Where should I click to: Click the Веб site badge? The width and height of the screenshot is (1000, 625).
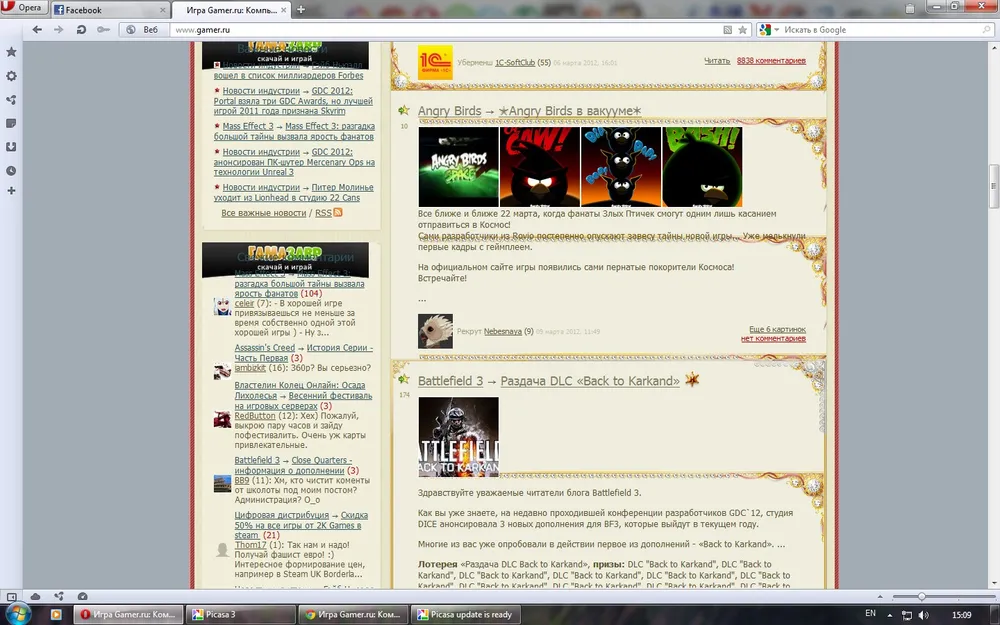click(x=142, y=29)
